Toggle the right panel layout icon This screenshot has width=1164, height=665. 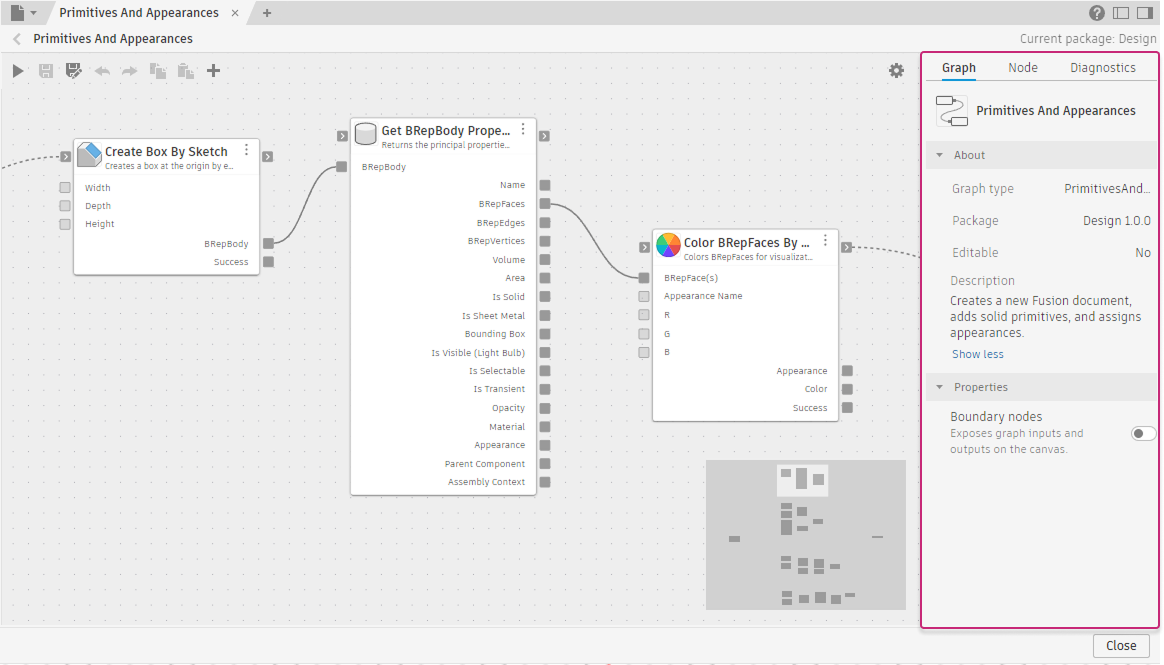[x=1145, y=13]
